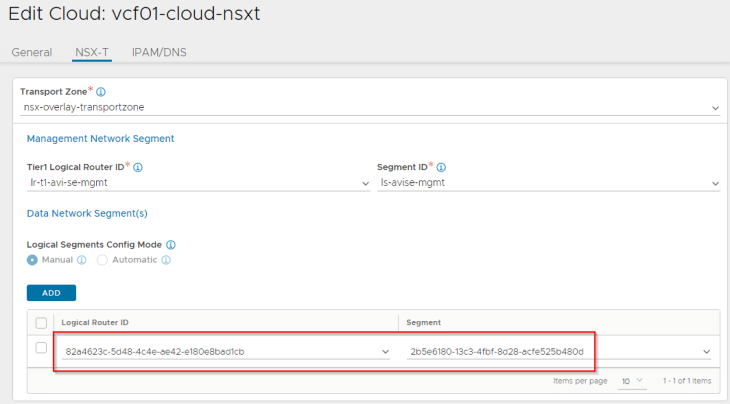
Task: Click info icon beside Transport Zone label
Action: point(101,92)
